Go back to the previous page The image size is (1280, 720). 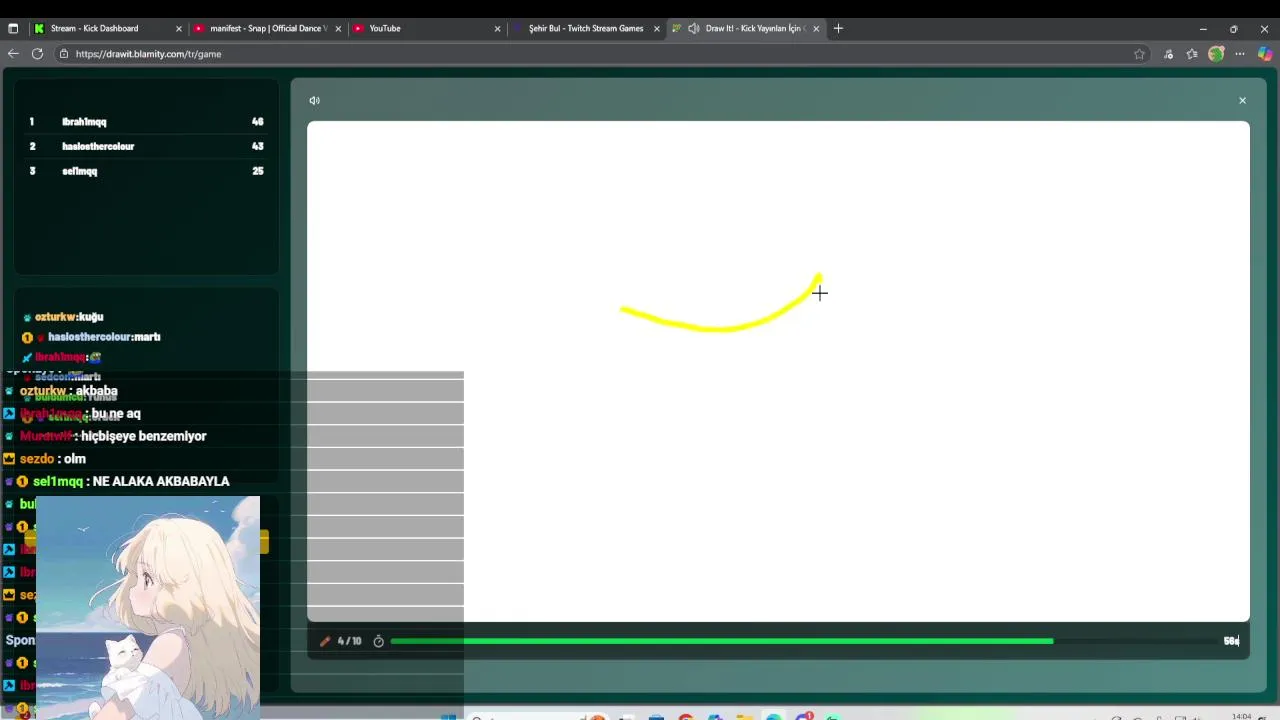(x=13, y=54)
